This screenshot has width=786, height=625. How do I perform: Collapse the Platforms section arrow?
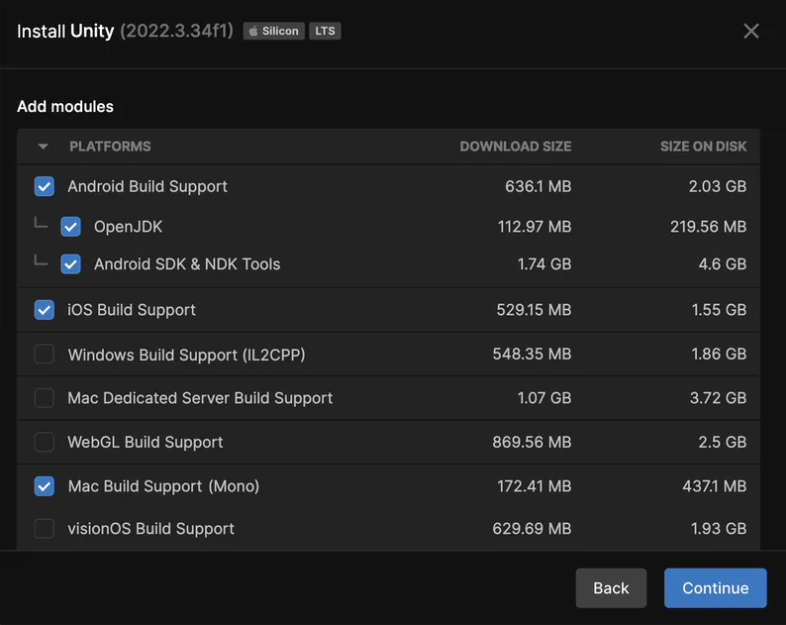(x=43, y=146)
